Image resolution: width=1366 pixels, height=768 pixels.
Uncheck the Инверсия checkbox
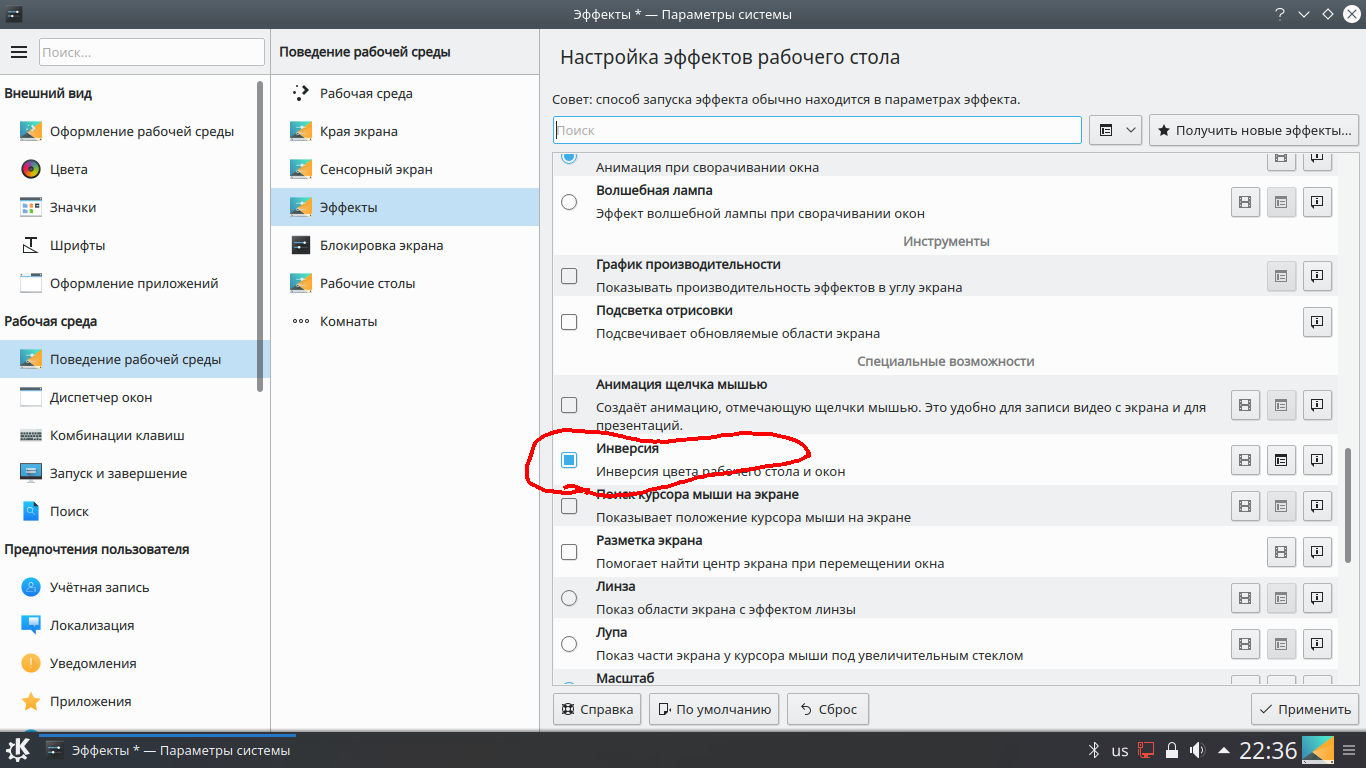click(x=569, y=460)
